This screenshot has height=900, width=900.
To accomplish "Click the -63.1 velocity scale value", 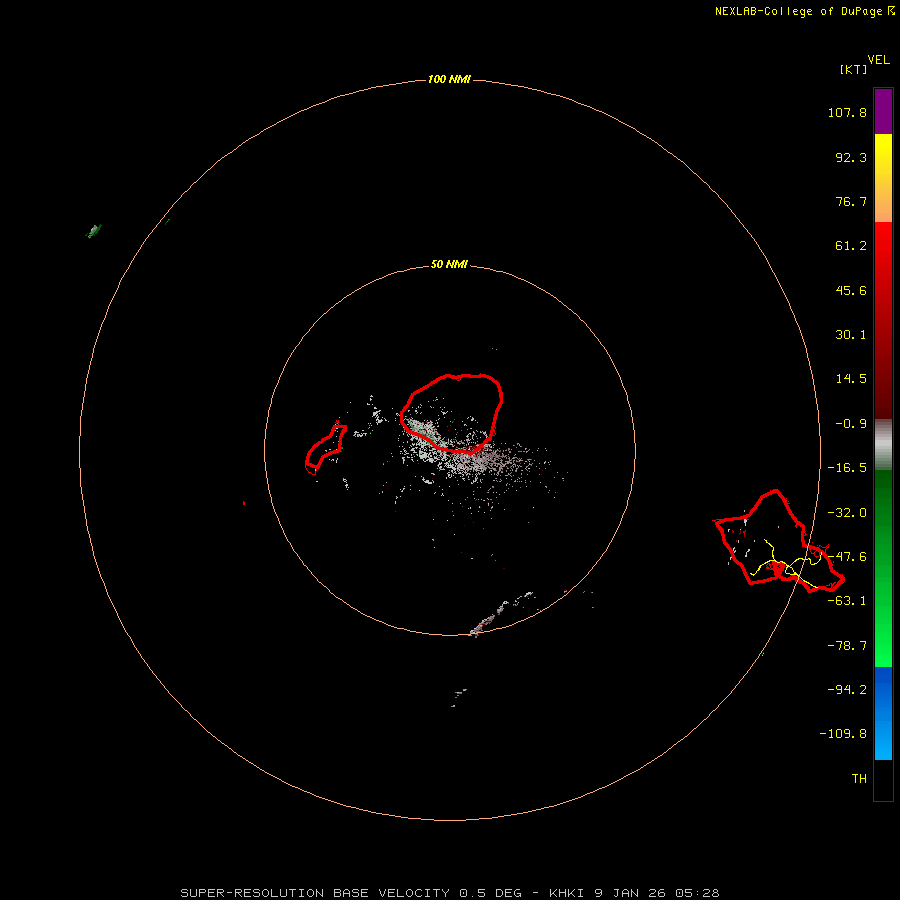I will point(847,601).
